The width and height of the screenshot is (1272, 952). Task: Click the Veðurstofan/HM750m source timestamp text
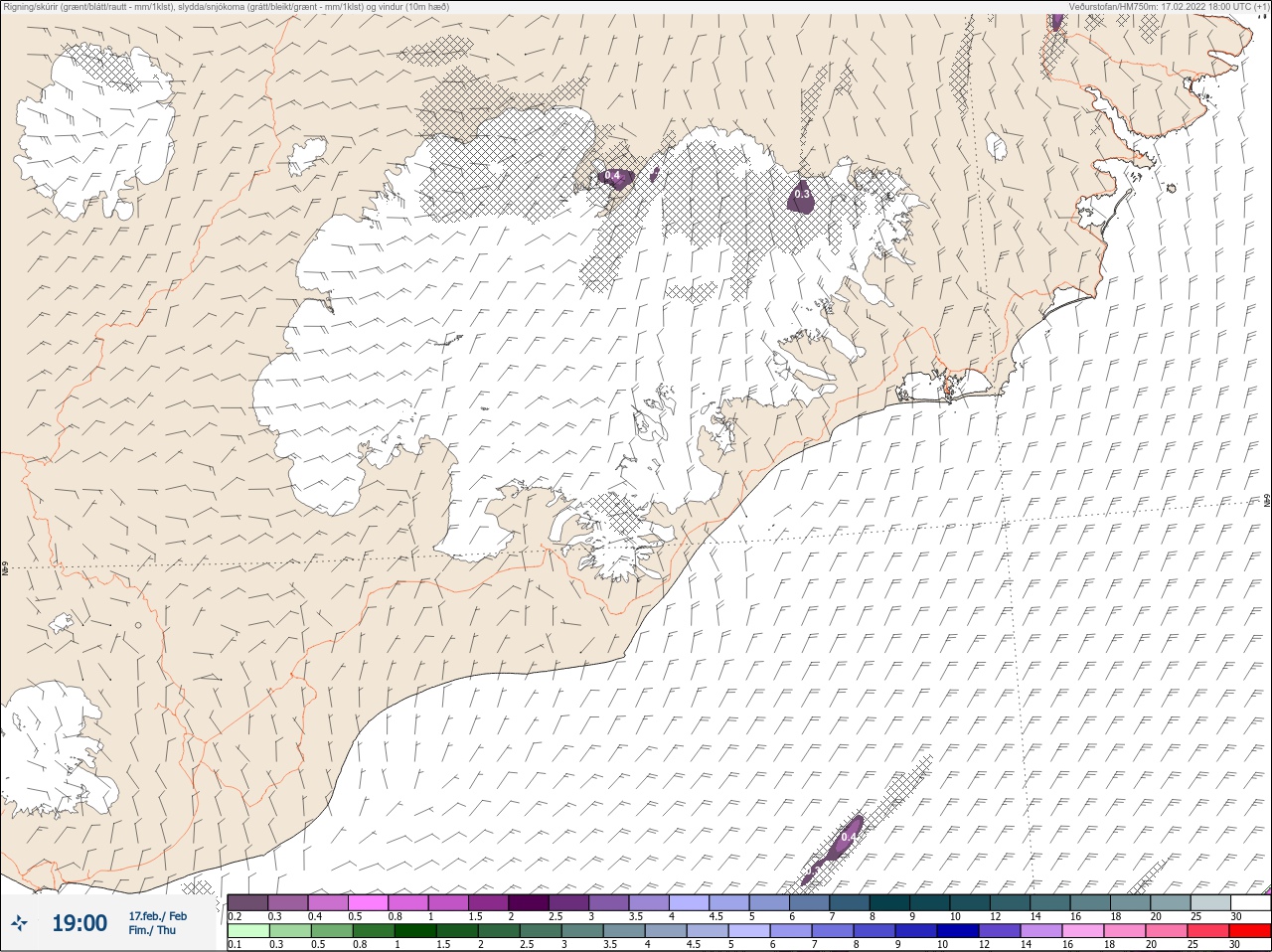(1169, 6)
